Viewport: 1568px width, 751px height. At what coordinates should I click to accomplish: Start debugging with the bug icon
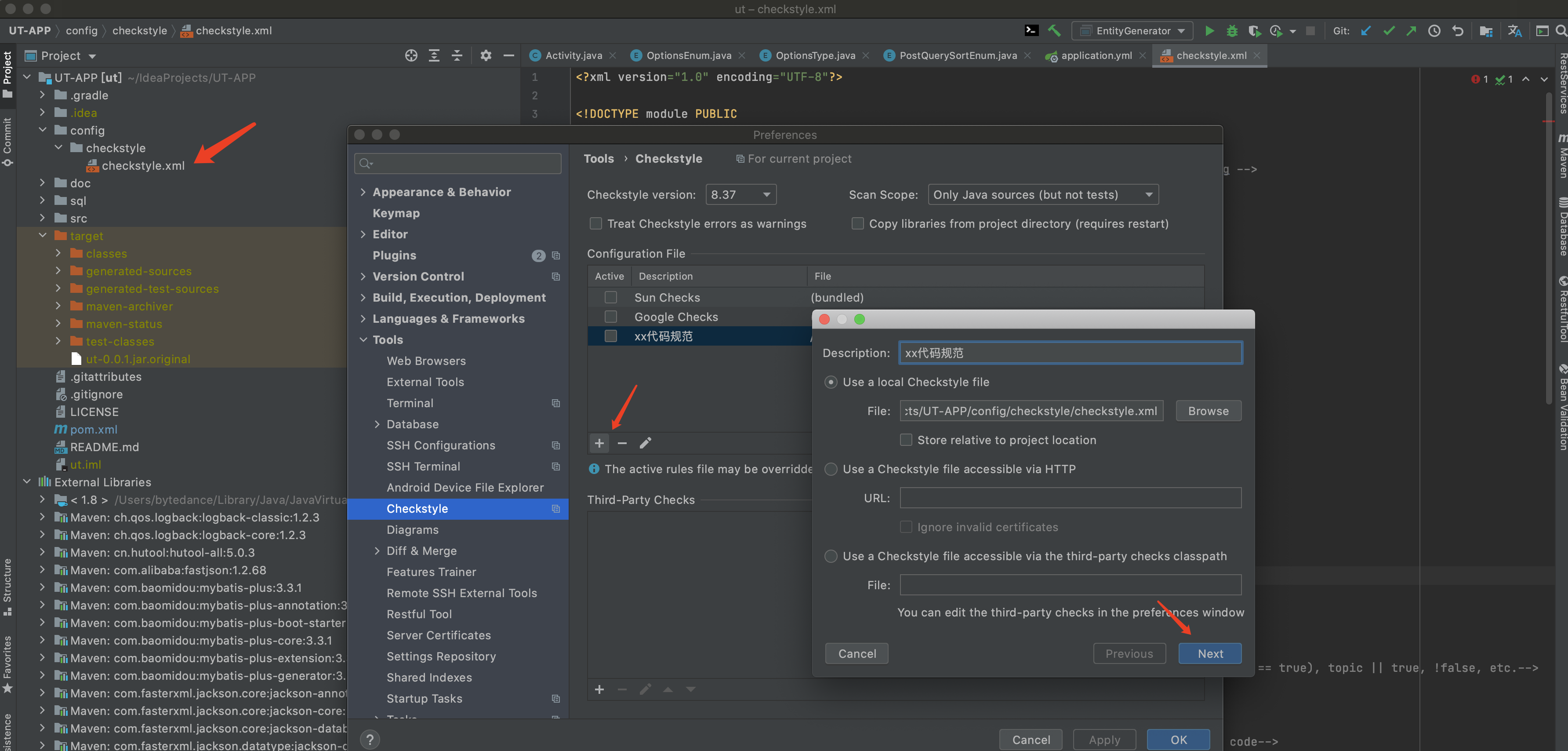point(1232,30)
